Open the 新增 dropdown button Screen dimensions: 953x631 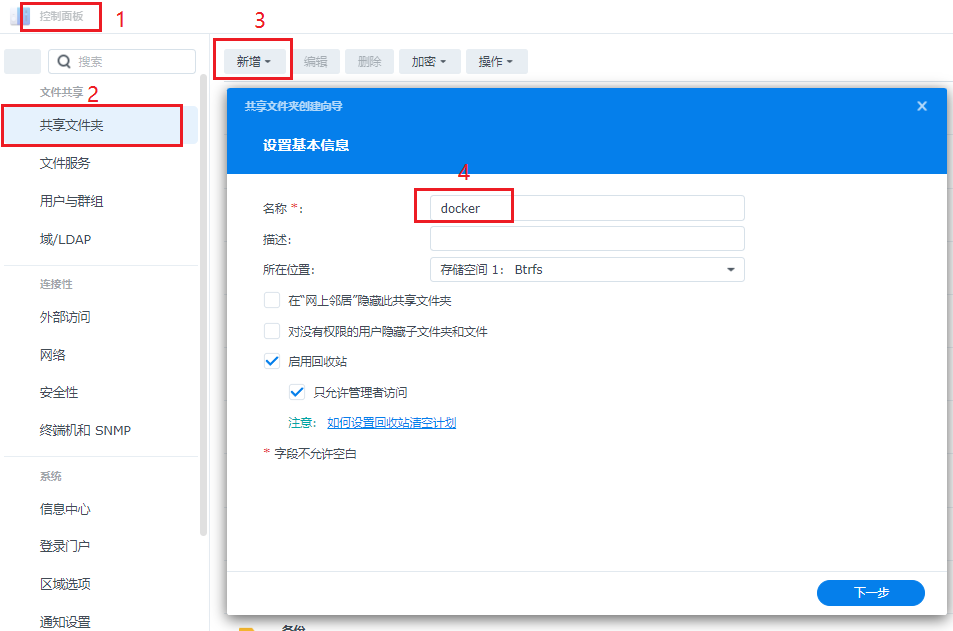click(x=253, y=61)
